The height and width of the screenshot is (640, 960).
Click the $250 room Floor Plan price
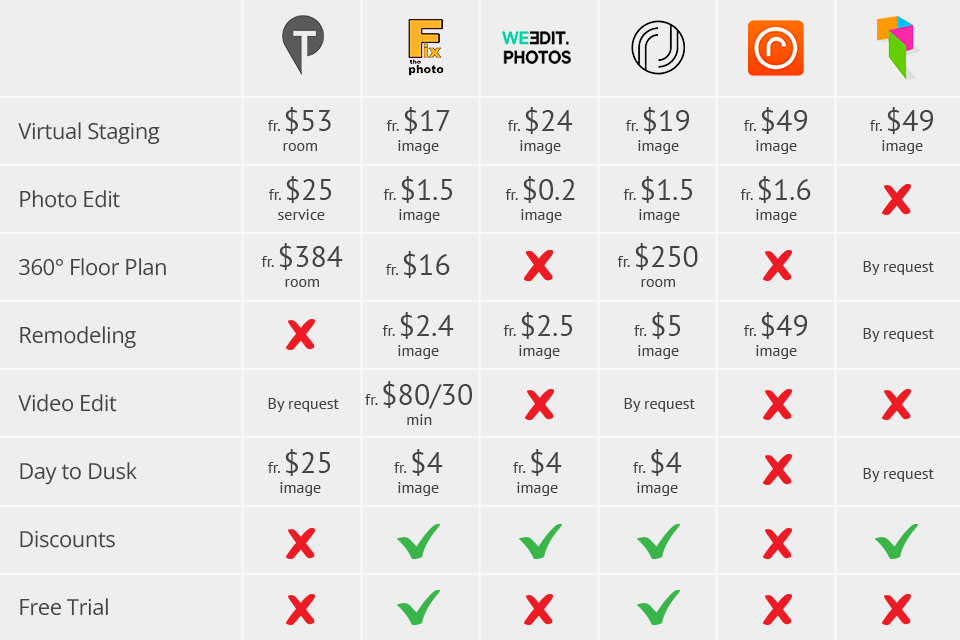tap(658, 267)
